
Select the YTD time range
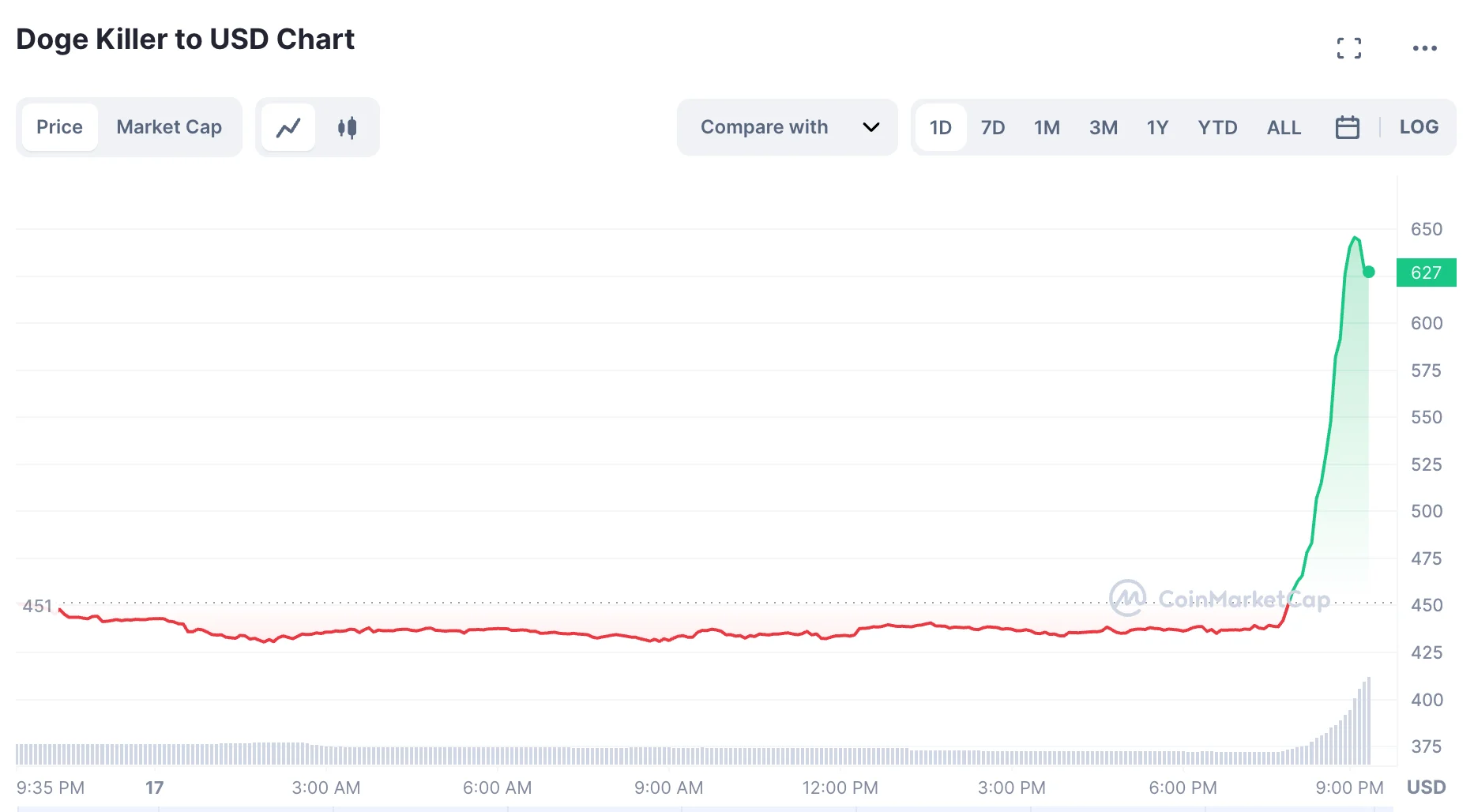tap(1217, 127)
